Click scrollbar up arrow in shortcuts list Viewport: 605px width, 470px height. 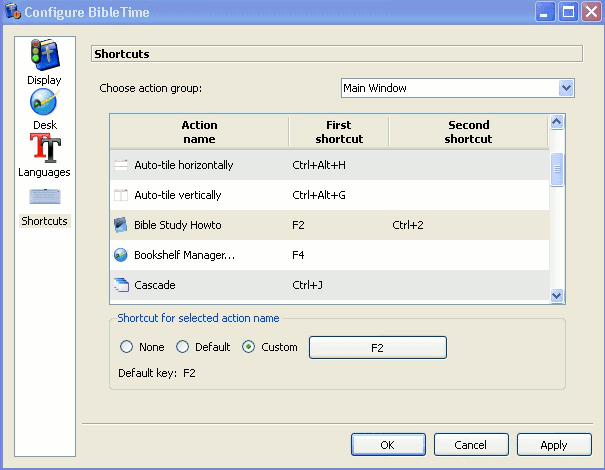pos(557,122)
